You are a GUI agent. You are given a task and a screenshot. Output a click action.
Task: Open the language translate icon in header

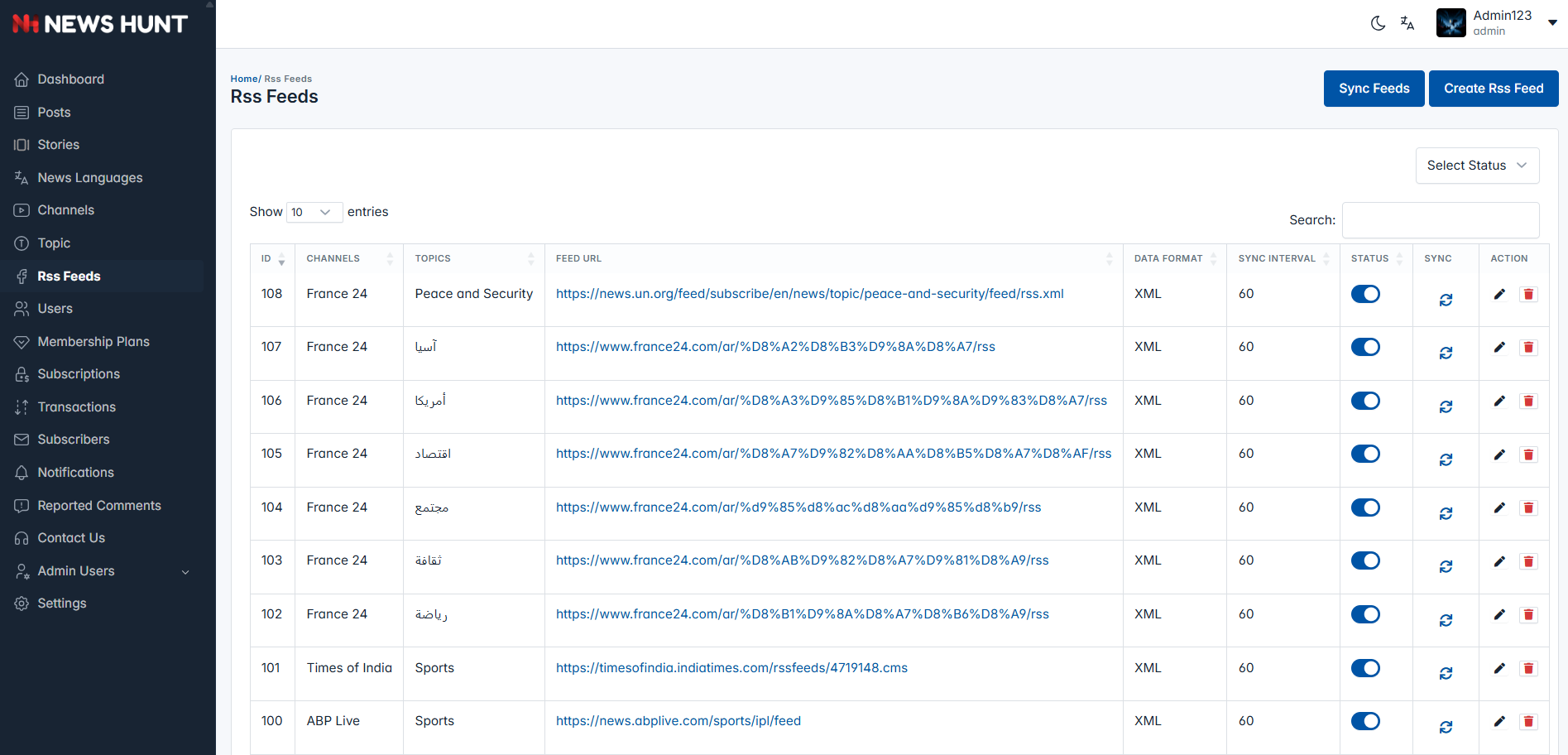tap(1407, 23)
